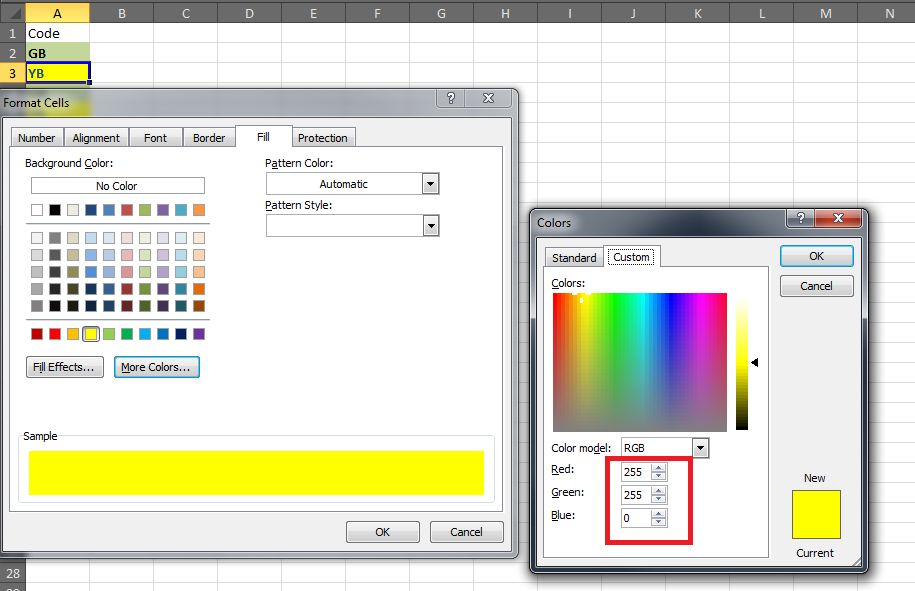
Task: Increase the Blue value with up arrow
Action: 658,514
